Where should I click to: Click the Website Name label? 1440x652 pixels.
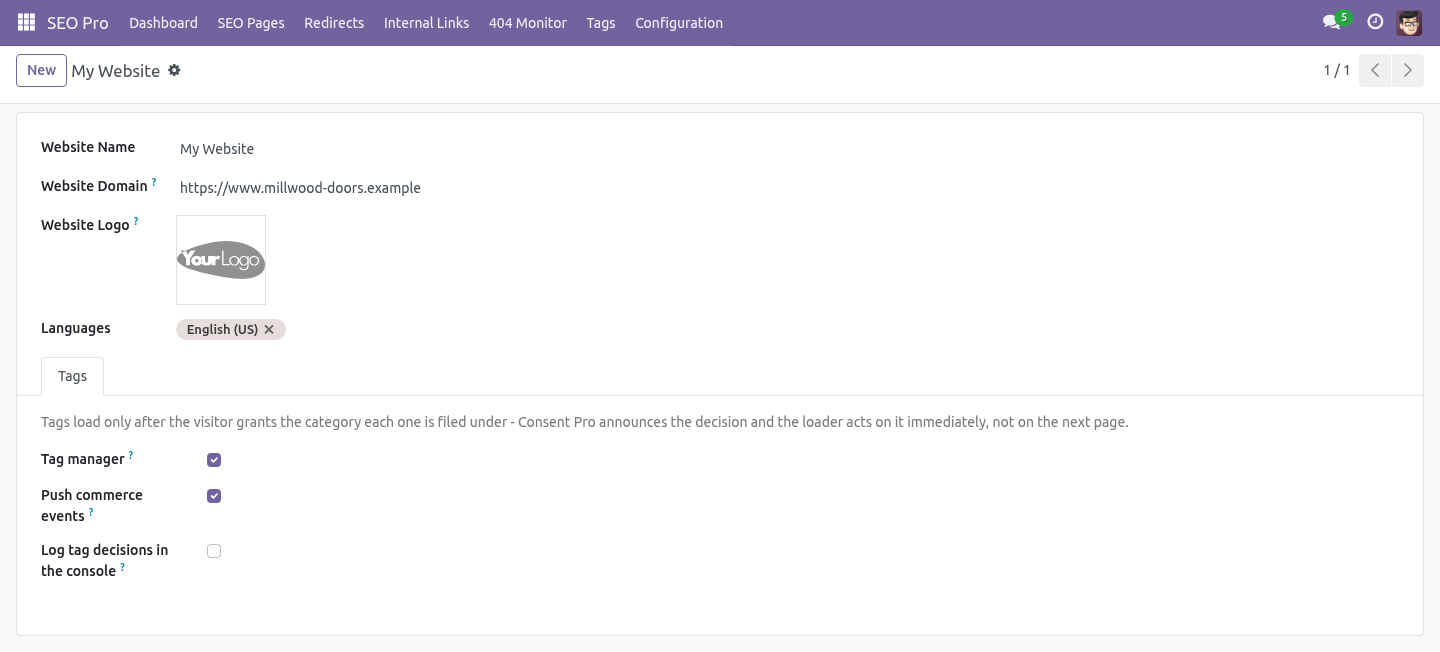point(88,147)
